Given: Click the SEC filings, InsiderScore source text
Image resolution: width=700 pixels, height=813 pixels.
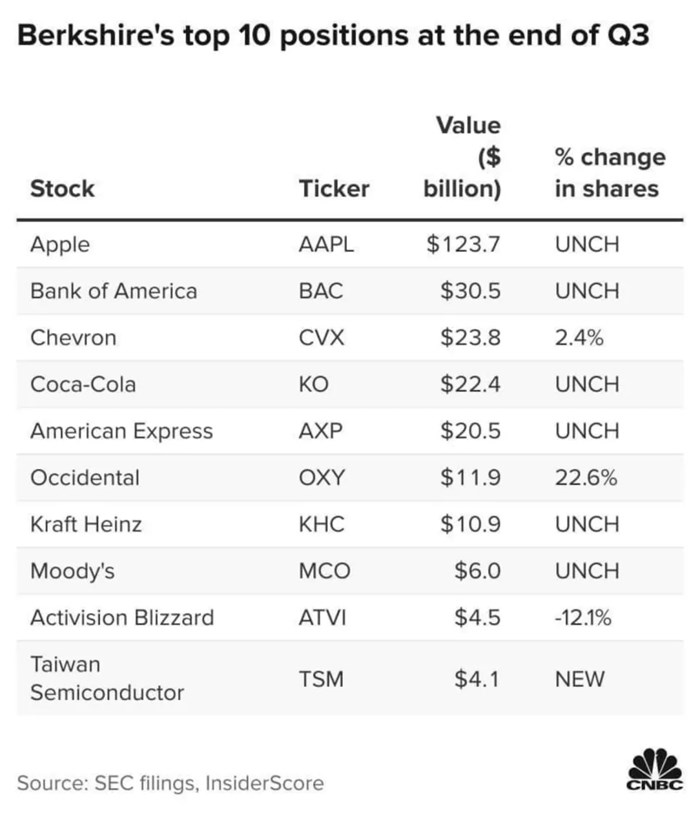Looking at the screenshot, I should coord(170,783).
